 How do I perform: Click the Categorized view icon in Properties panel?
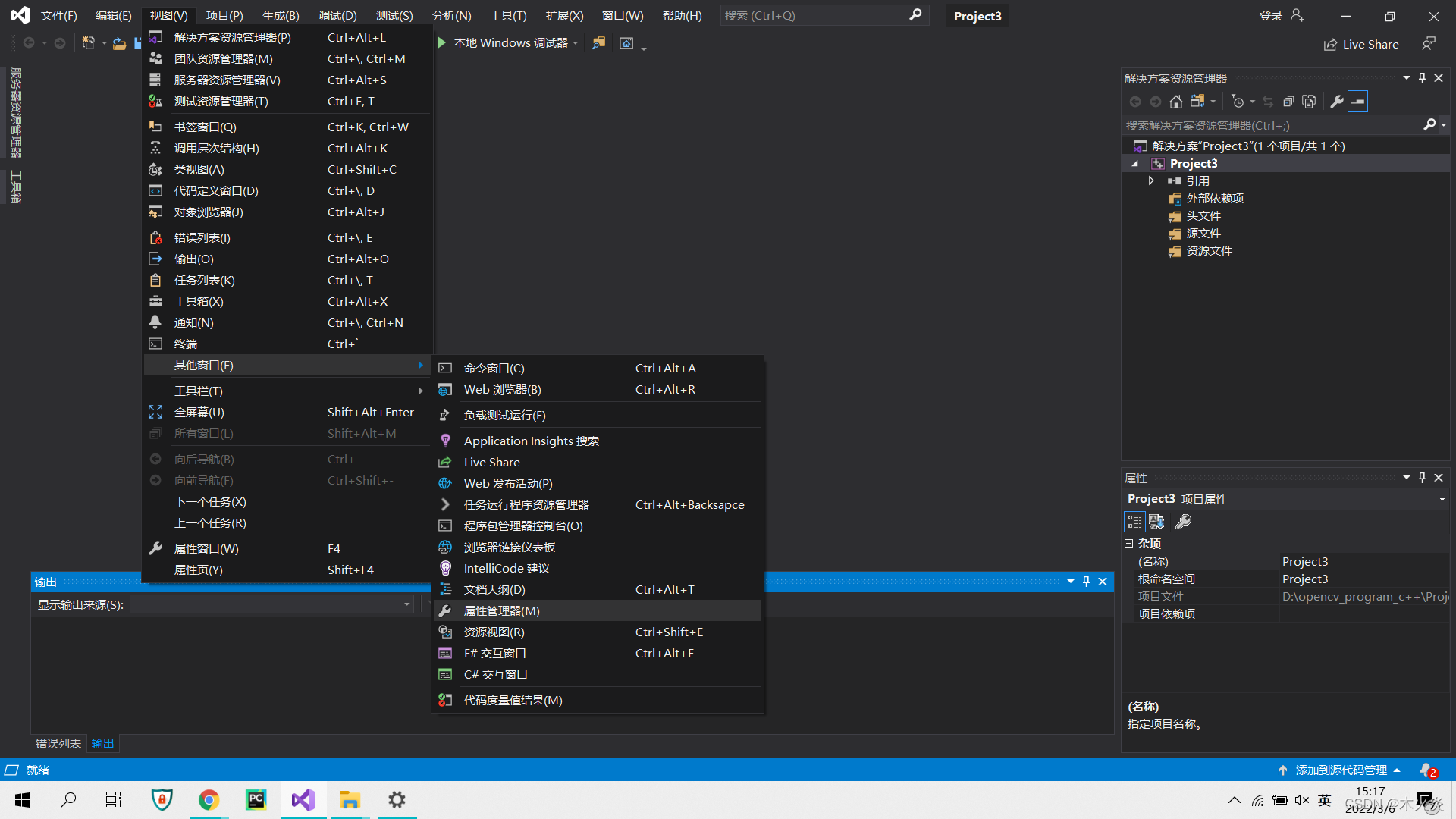[x=1134, y=522]
